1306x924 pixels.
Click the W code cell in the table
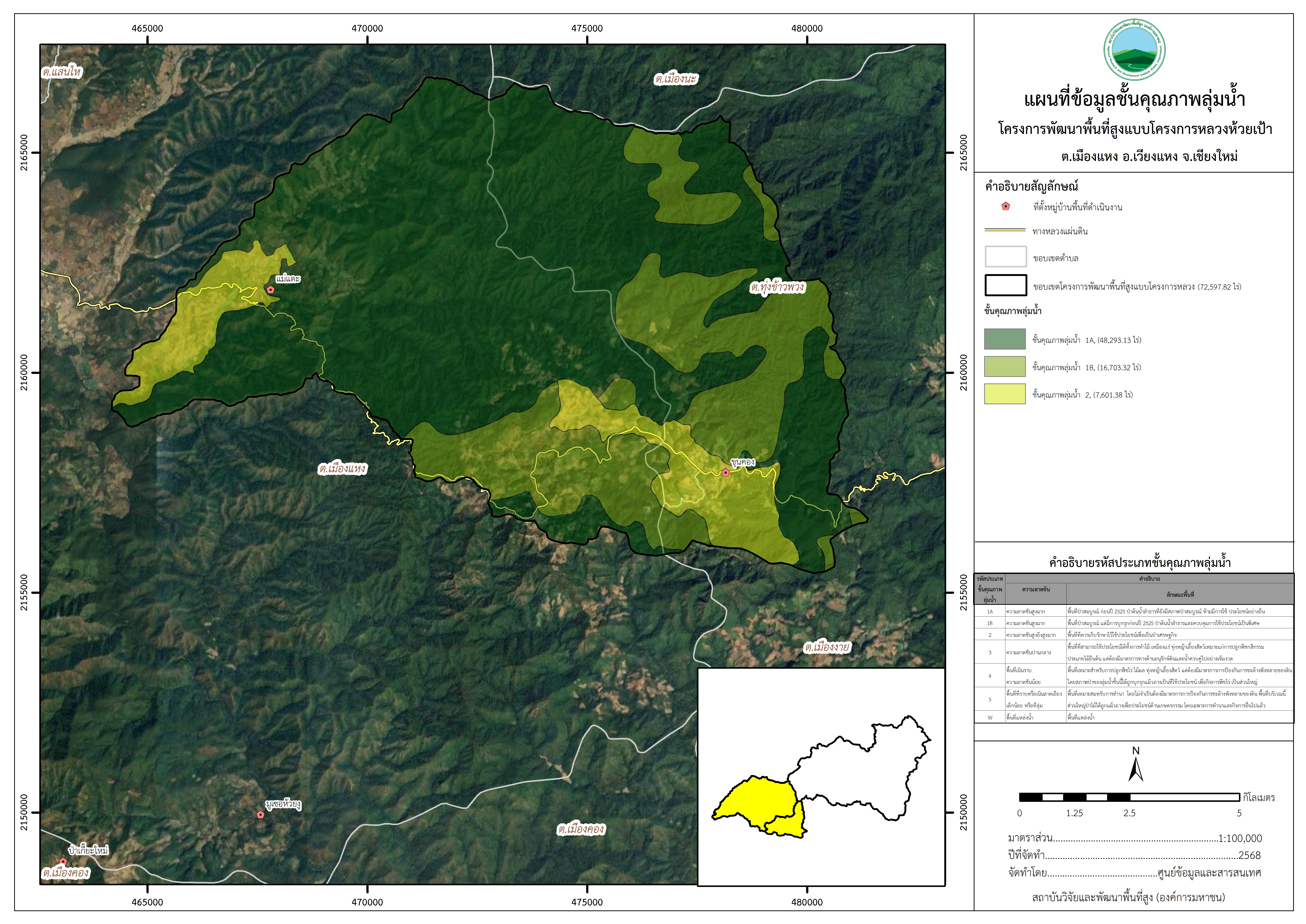coord(990,717)
